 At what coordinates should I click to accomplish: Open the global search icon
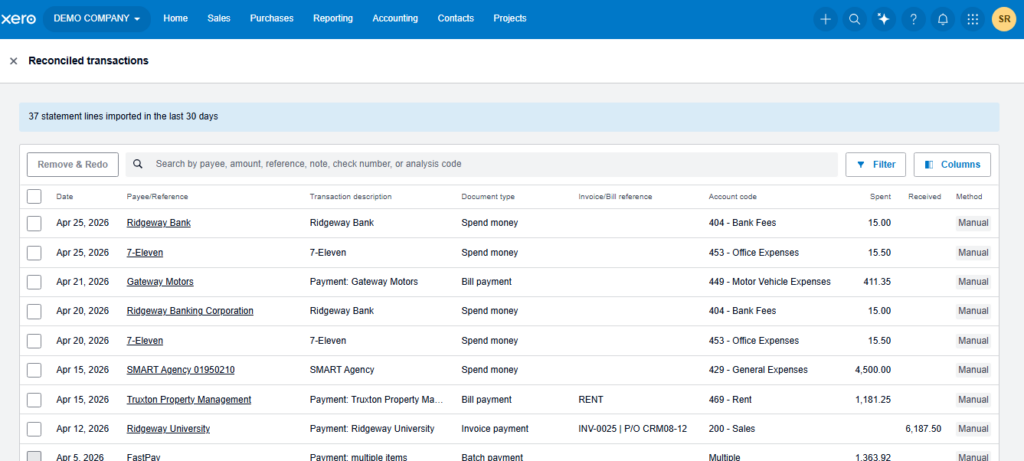point(854,19)
